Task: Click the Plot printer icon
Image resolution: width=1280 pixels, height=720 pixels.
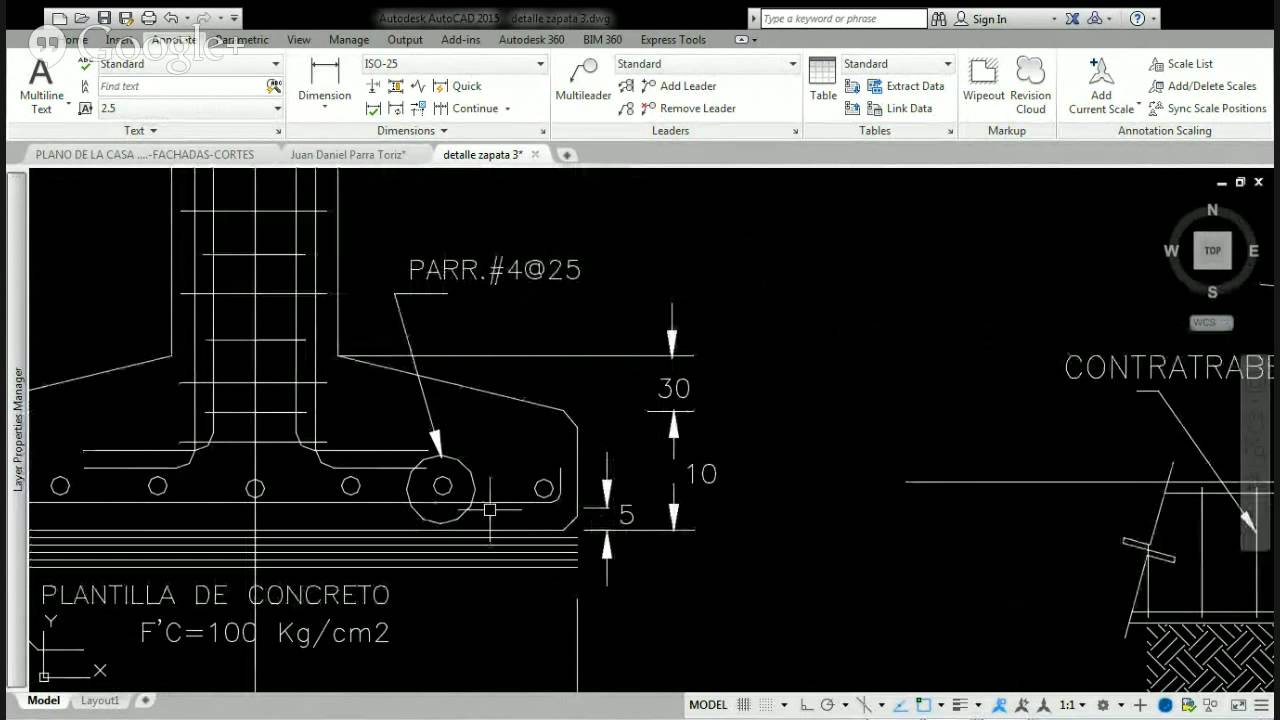Action: click(x=148, y=18)
